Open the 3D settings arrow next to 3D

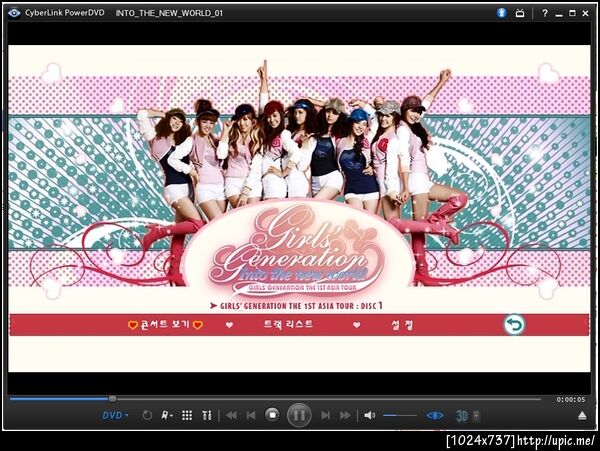tap(476, 416)
